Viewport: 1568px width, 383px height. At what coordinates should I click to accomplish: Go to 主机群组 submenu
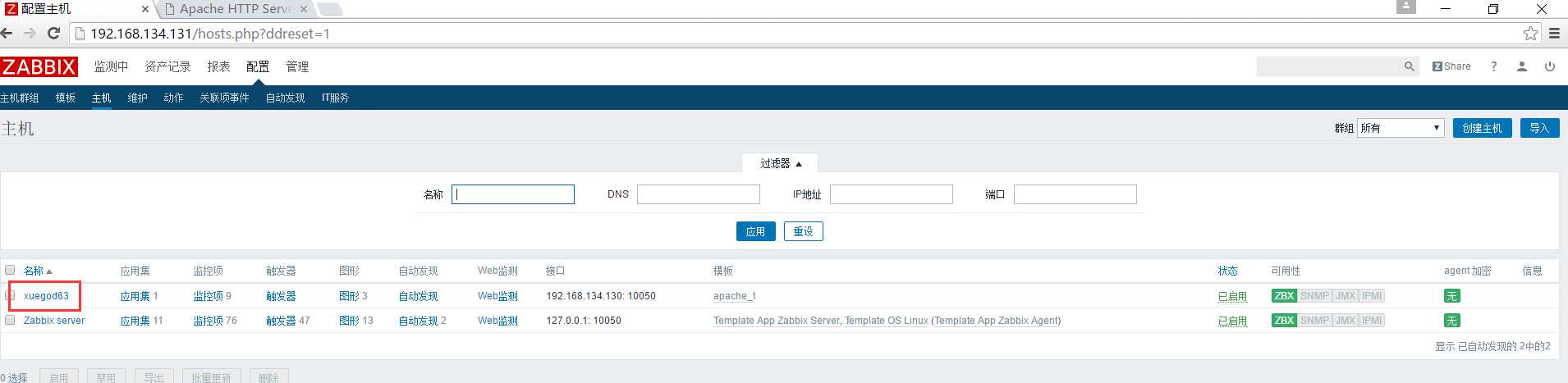click(20, 98)
